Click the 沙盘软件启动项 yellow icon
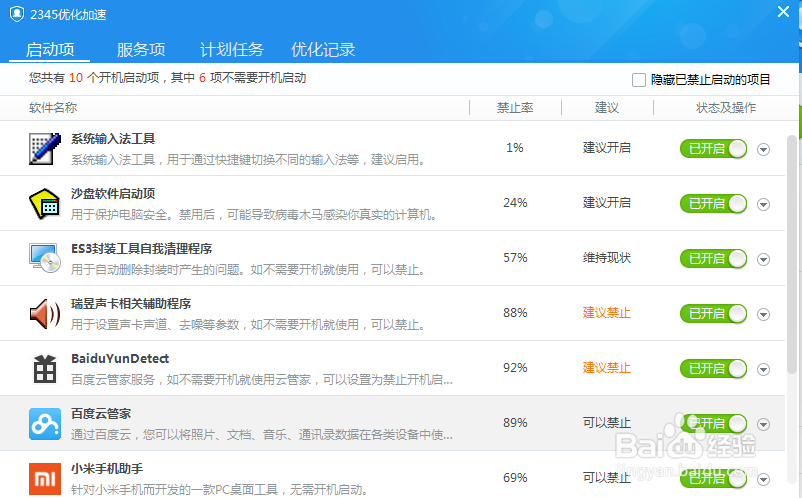This screenshot has height=498, width=802. [44, 203]
